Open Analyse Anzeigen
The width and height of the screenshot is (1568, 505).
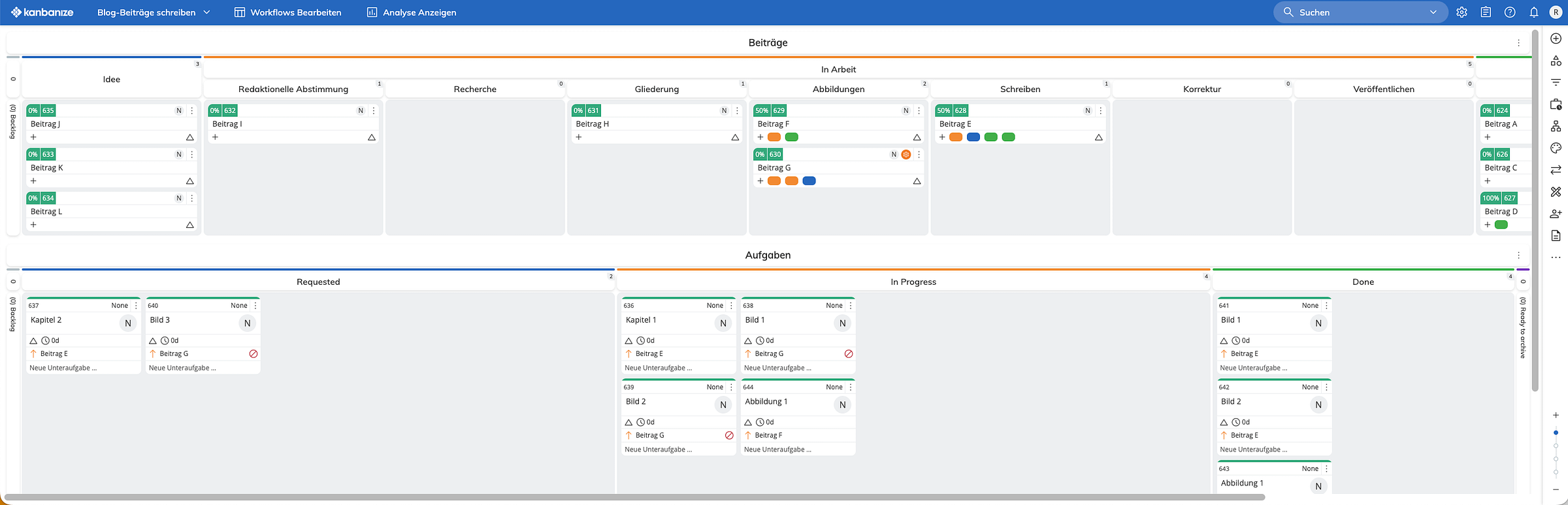[x=412, y=12]
